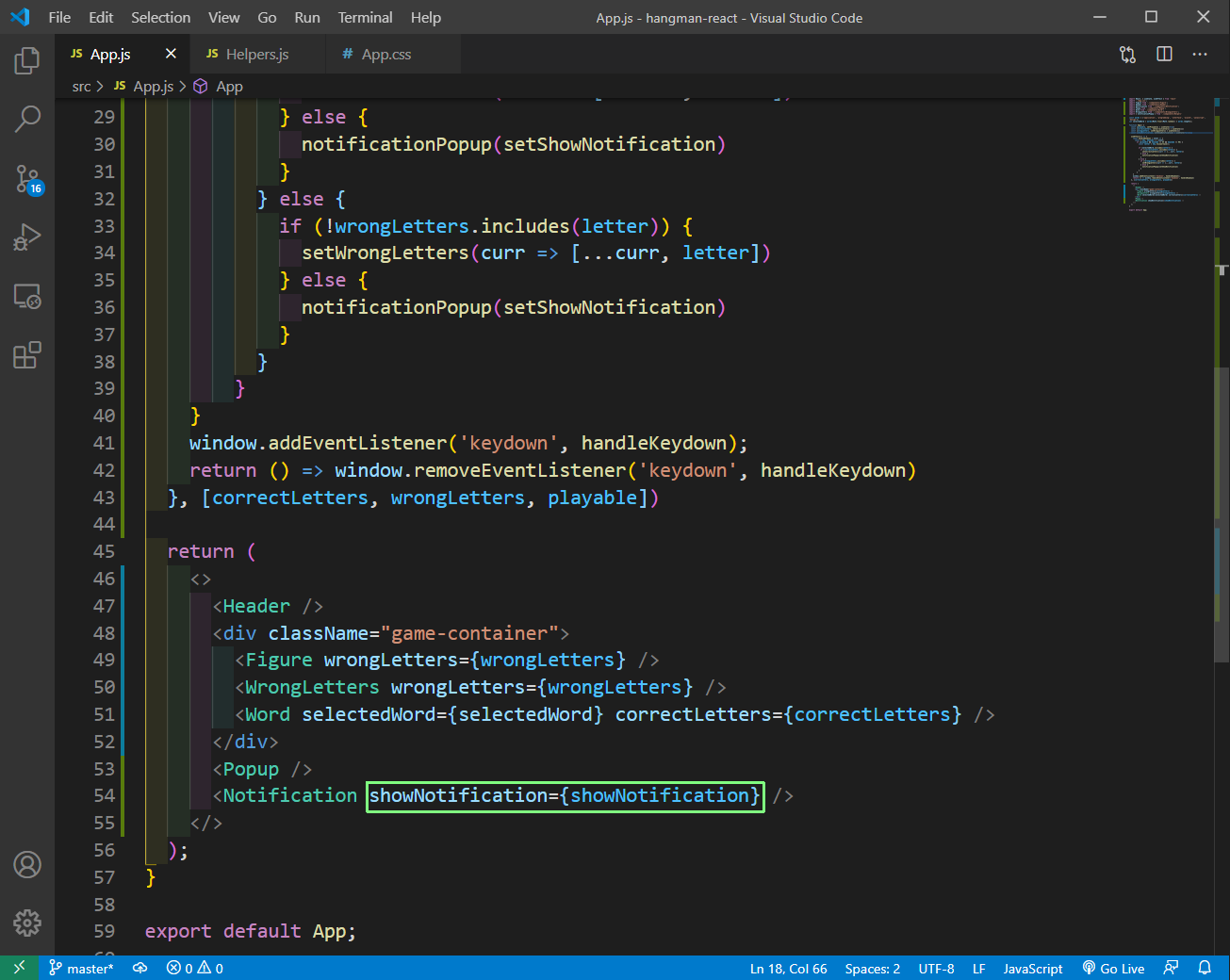Viewport: 1230px width, 980px height.
Task: Open the Explorer view in activity bar
Action: pos(27,61)
